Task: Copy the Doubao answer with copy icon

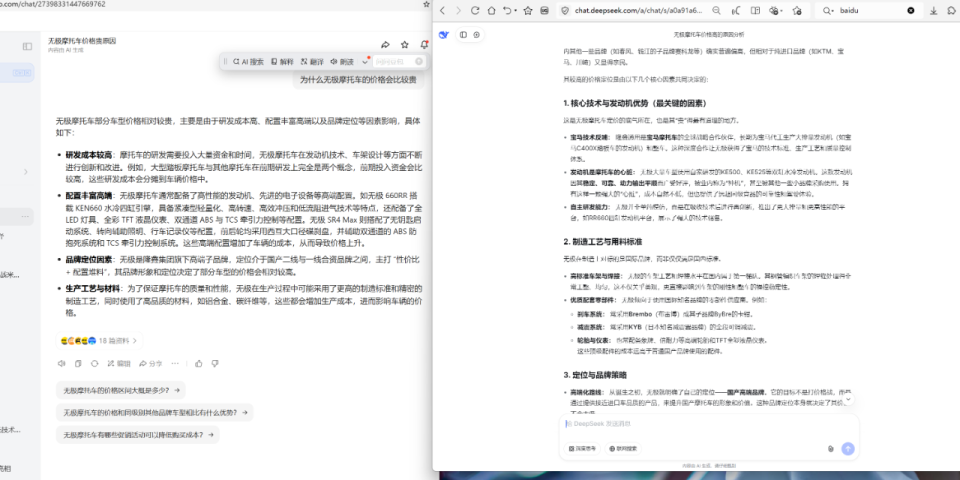Action: point(78,363)
